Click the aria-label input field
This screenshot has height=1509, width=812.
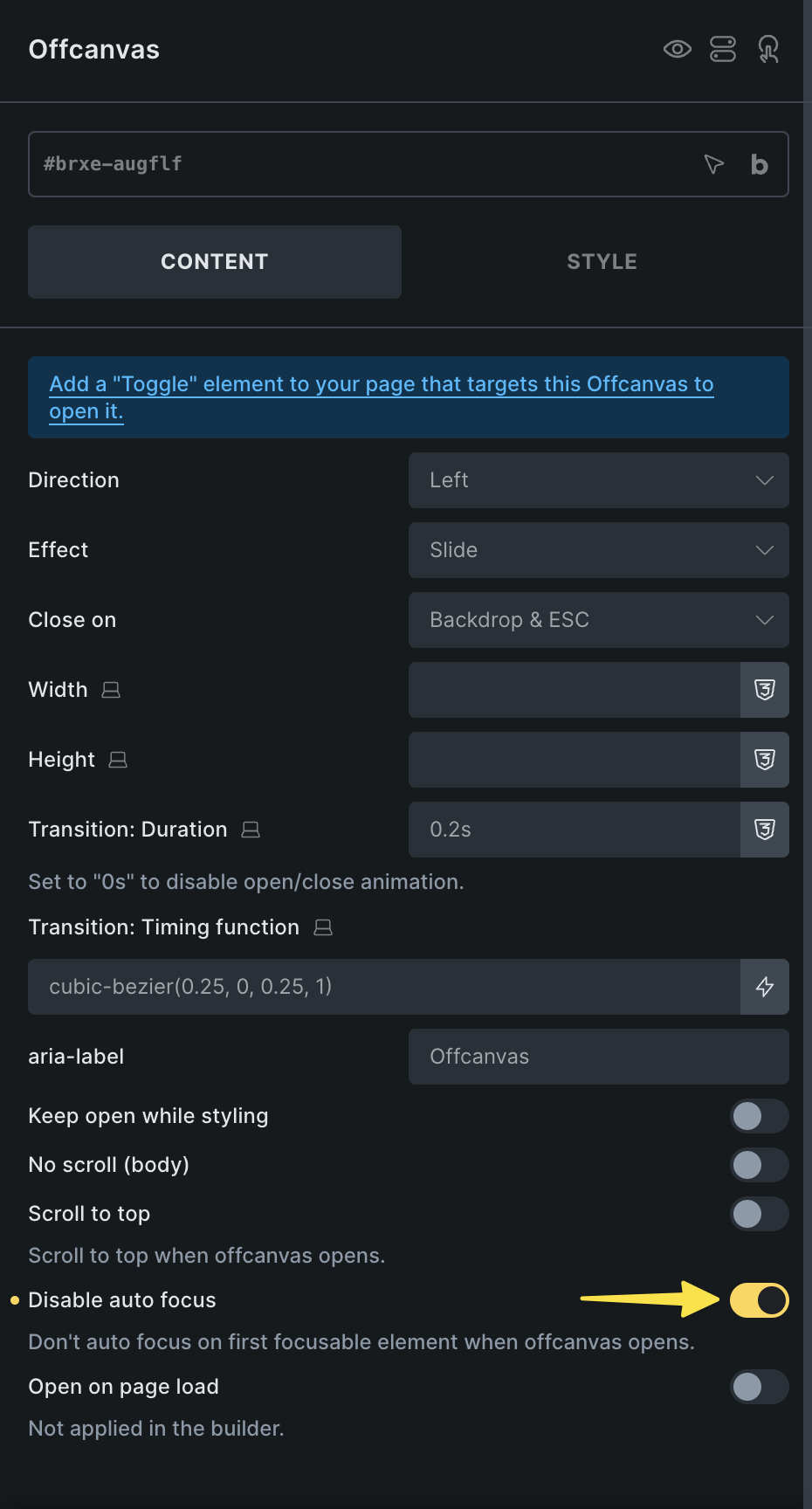pos(599,1057)
